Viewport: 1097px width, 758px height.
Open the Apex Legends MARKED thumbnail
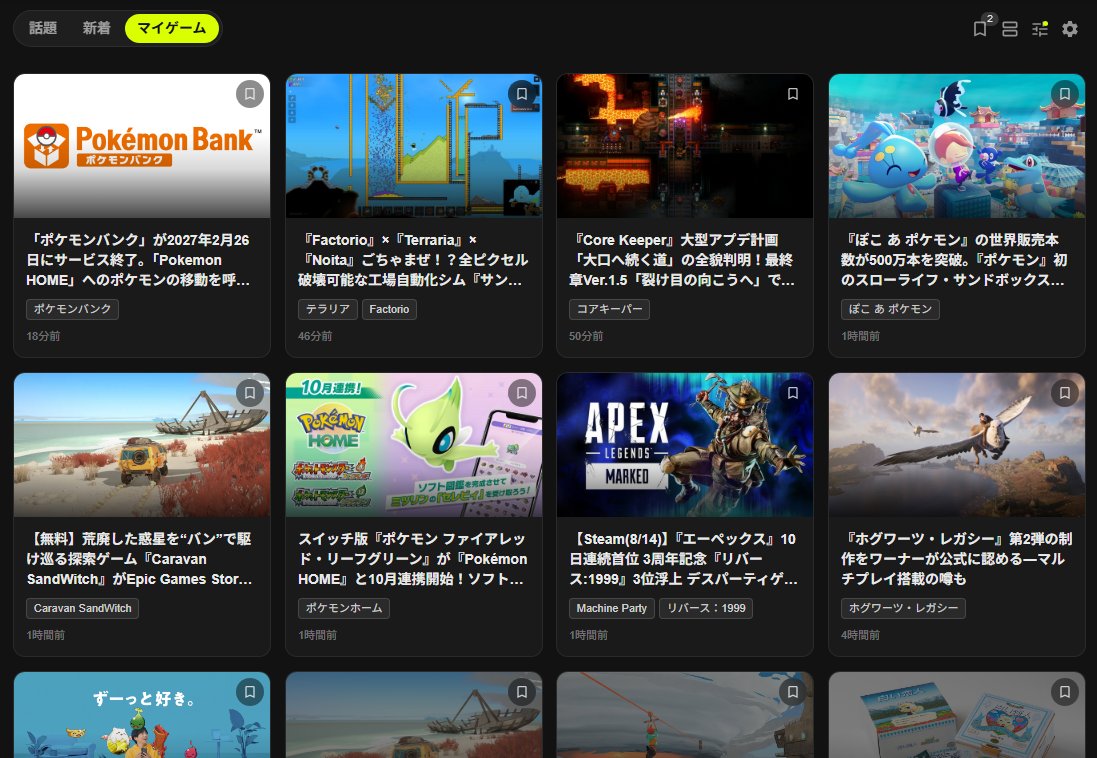coord(685,445)
